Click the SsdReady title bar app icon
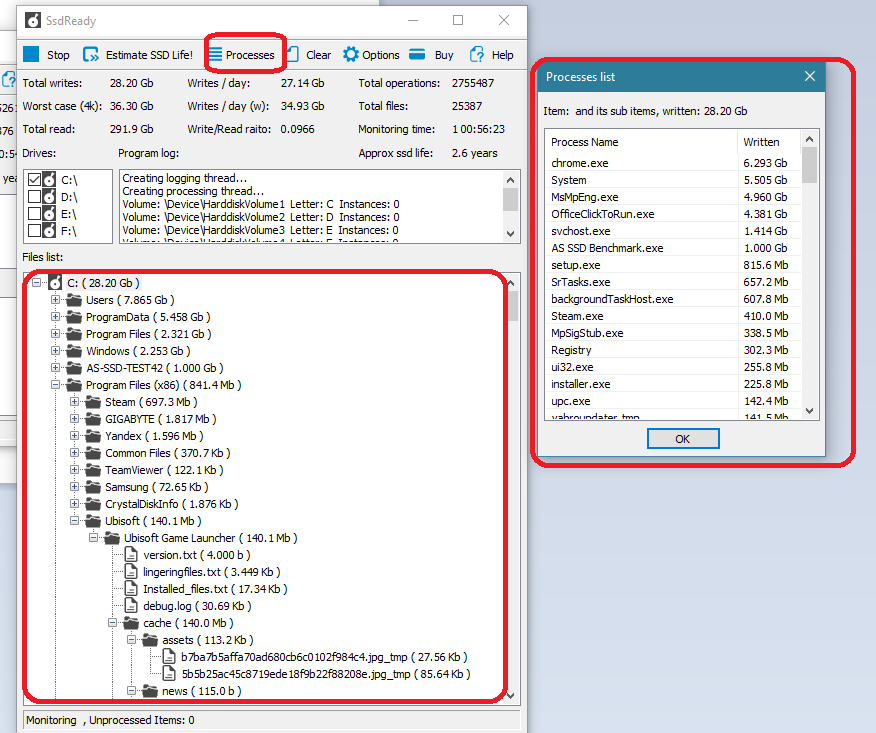Image resolution: width=876 pixels, height=733 pixels. click(x=33, y=21)
